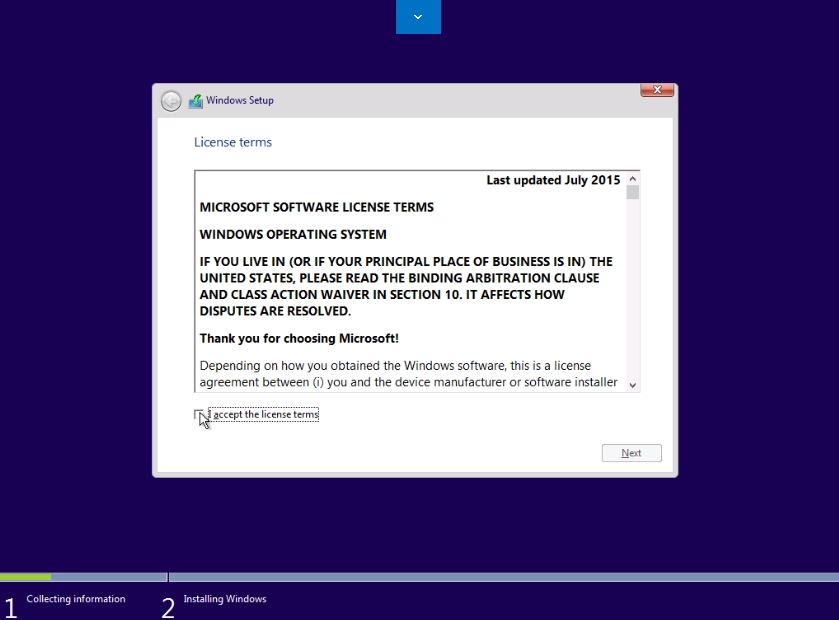Click the back arrow in Windows Setup
Viewport: 839px width, 620px height.
click(171, 101)
